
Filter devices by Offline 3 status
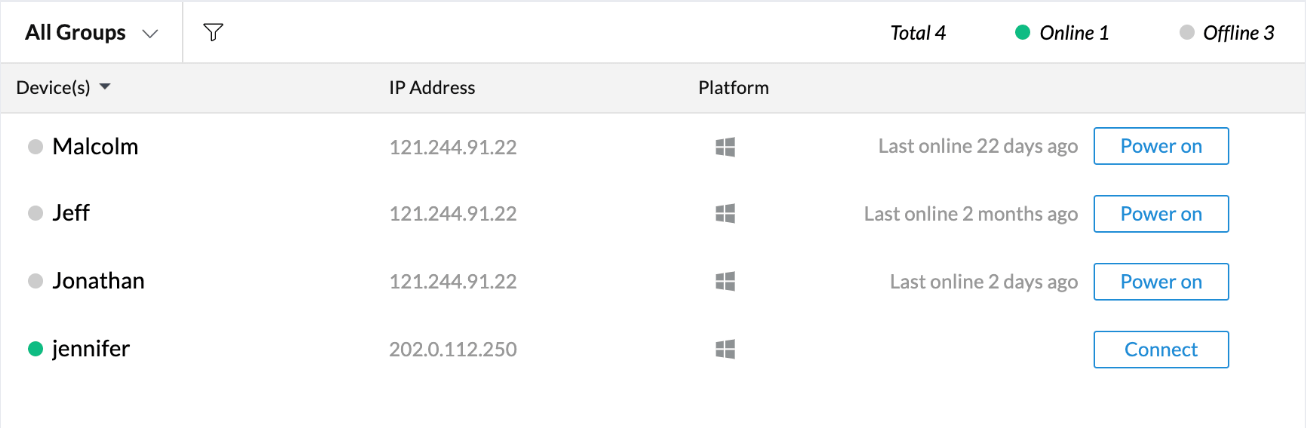click(1227, 33)
